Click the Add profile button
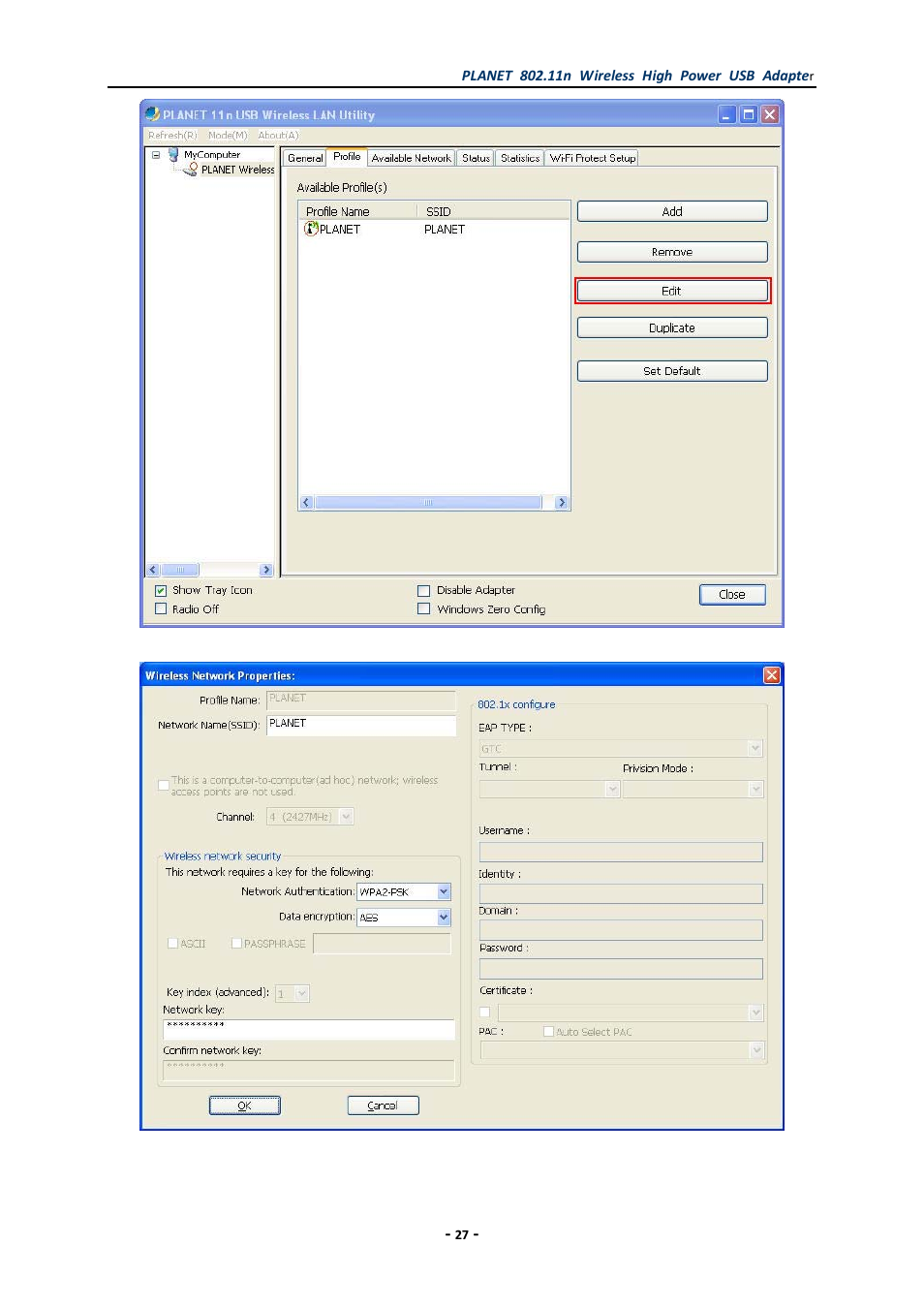This screenshot has width=924, height=1308. click(x=672, y=211)
